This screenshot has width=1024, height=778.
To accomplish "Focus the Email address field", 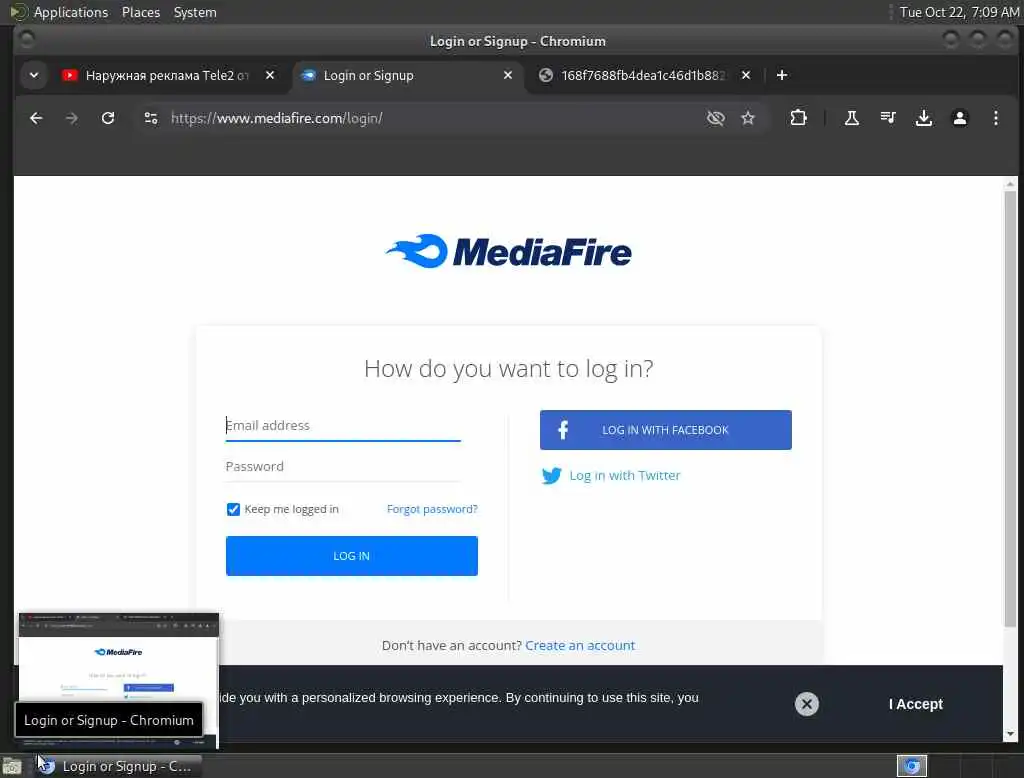I will pyautogui.click(x=343, y=425).
